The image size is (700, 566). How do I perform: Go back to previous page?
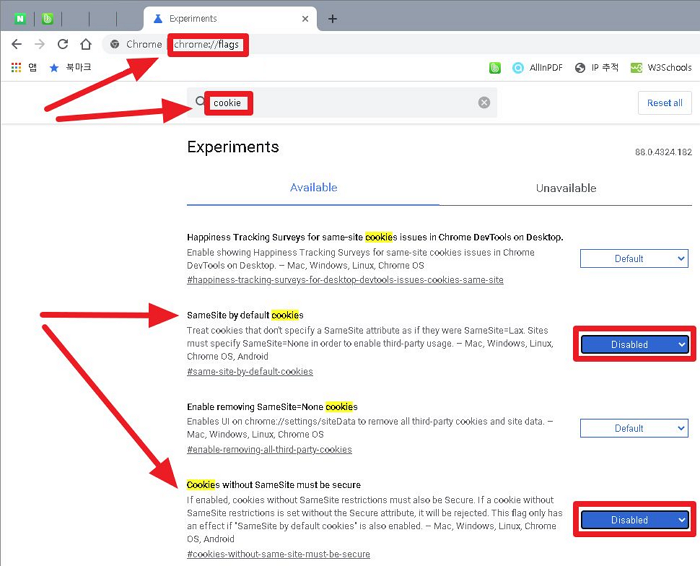[17, 44]
